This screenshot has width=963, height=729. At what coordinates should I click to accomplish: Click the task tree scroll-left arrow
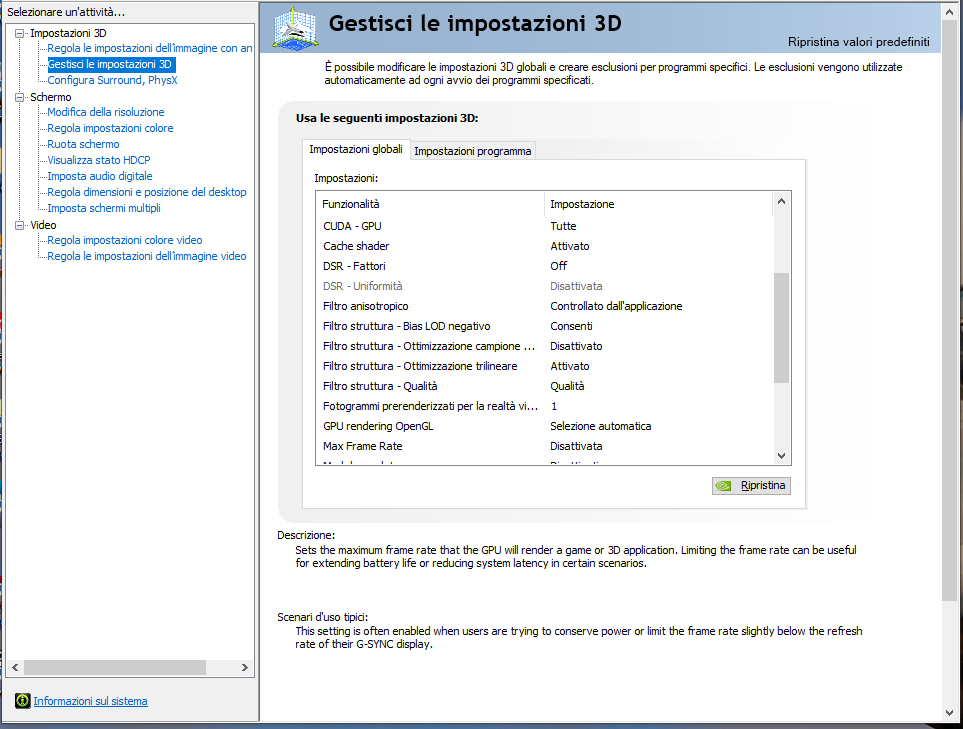point(13,667)
